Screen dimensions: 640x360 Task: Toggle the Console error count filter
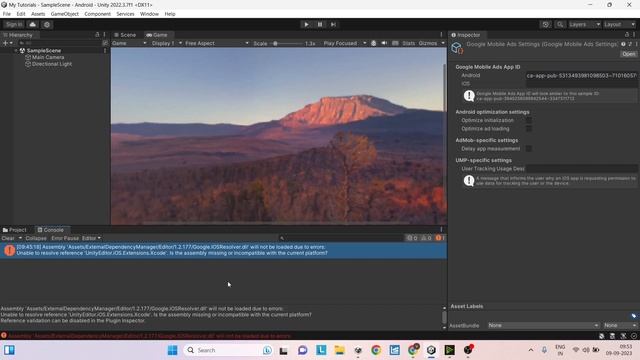coord(440,238)
